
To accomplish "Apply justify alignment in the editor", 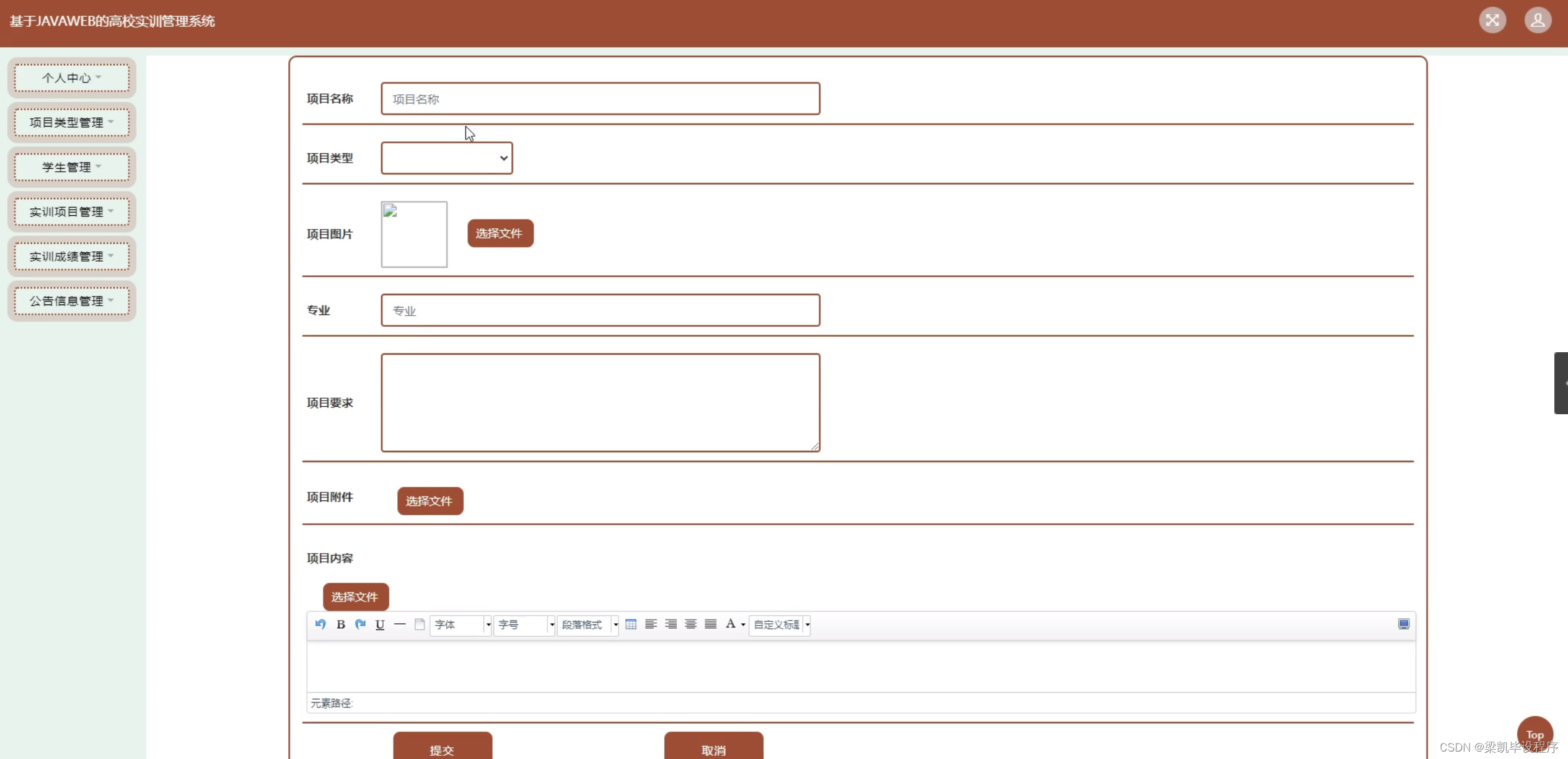I will point(711,624).
